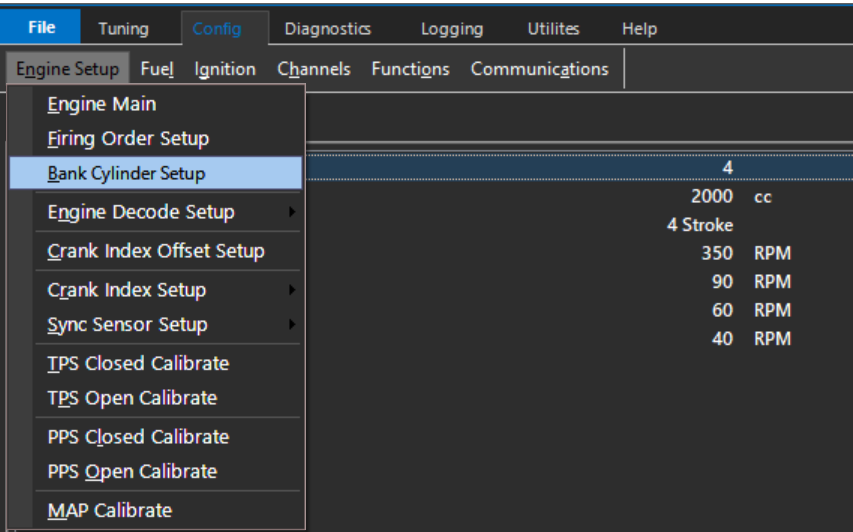Switch to the Tuning tab

coord(123,29)
